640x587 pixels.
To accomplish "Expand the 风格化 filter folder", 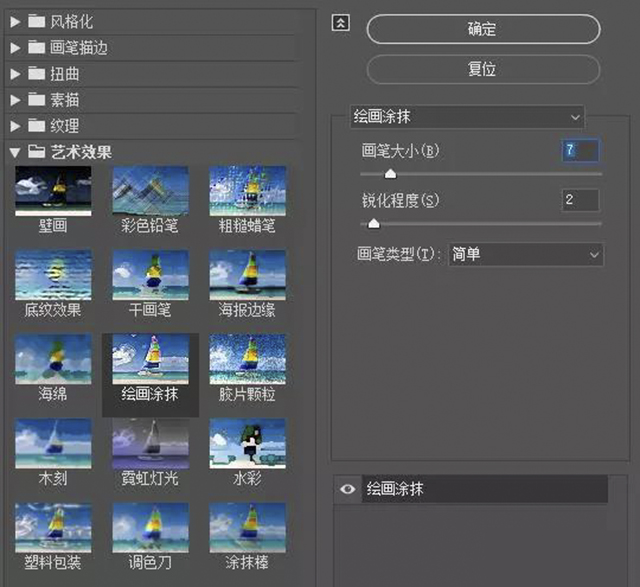I will (x=15, y=22).
